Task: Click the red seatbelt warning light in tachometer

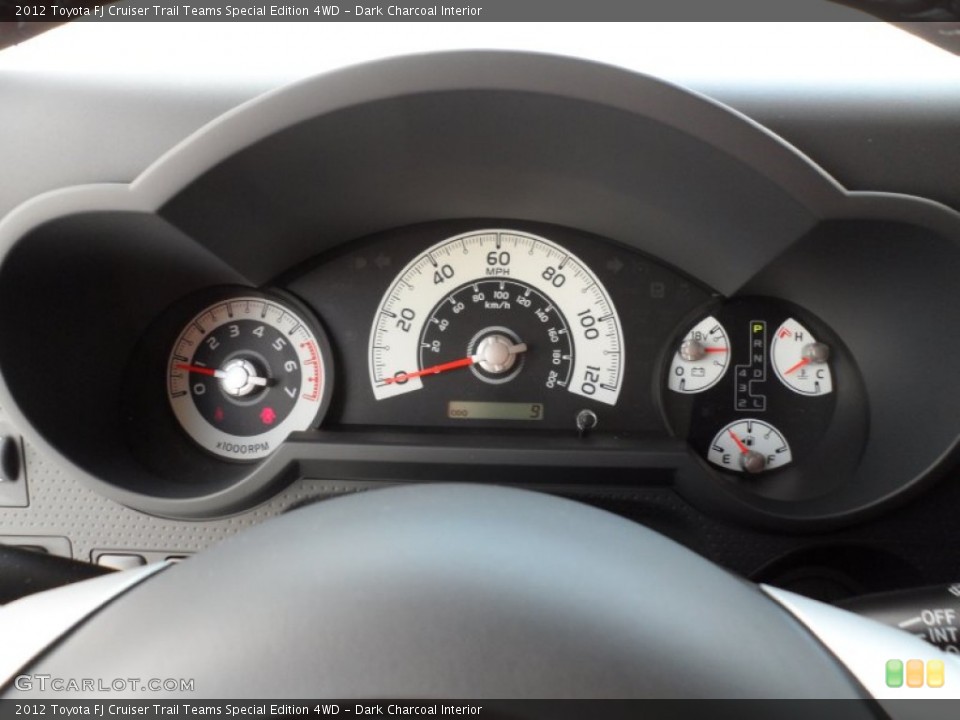Action: pyautogui.click(x=266, y=416)
